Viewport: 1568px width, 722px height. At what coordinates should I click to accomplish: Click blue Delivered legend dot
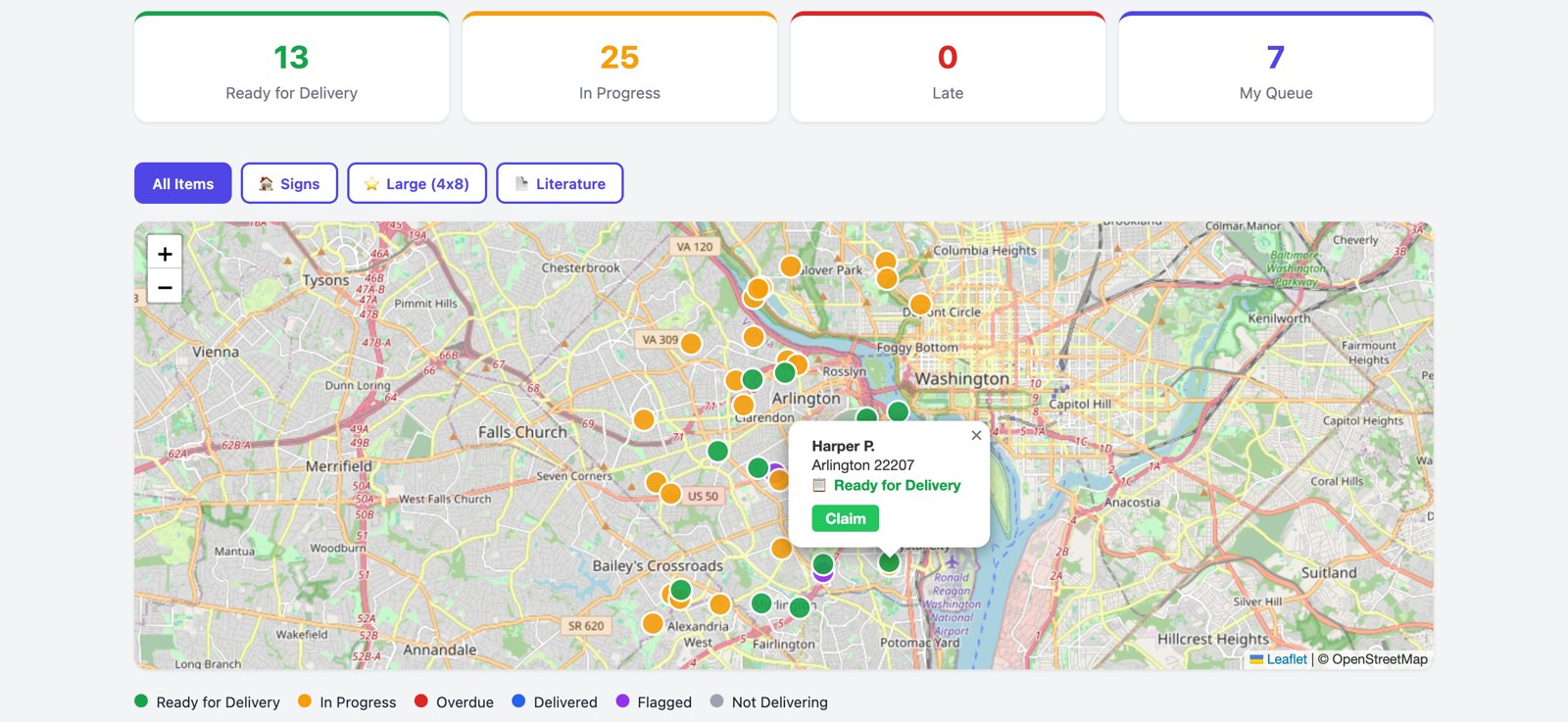point(518,701)
